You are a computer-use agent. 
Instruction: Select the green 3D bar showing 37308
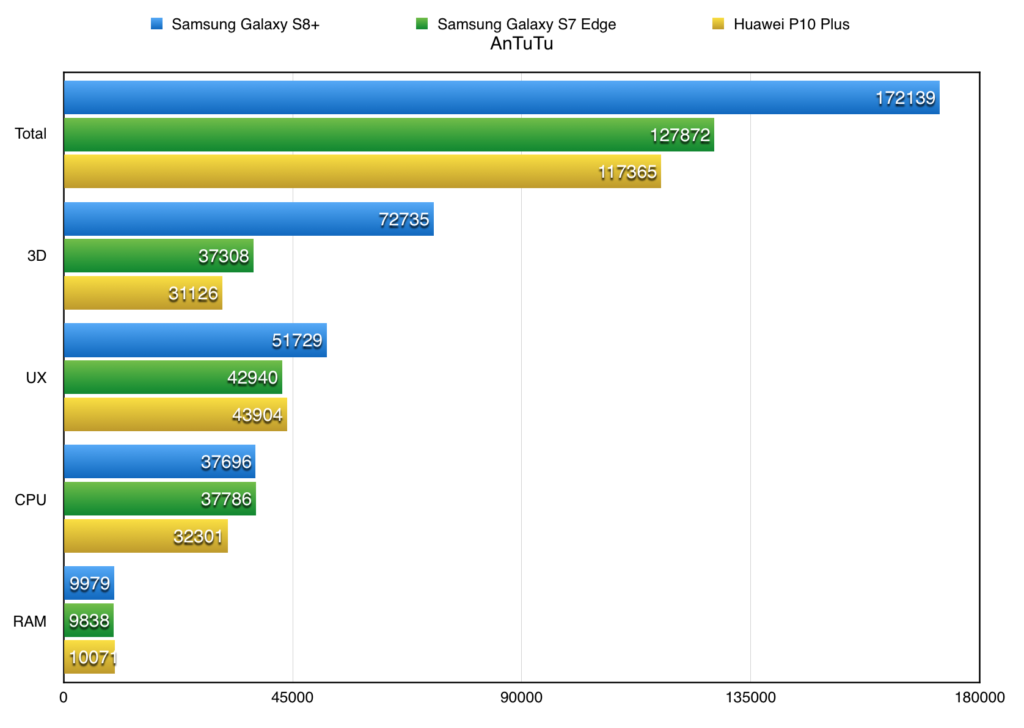[x=159, y=256]
